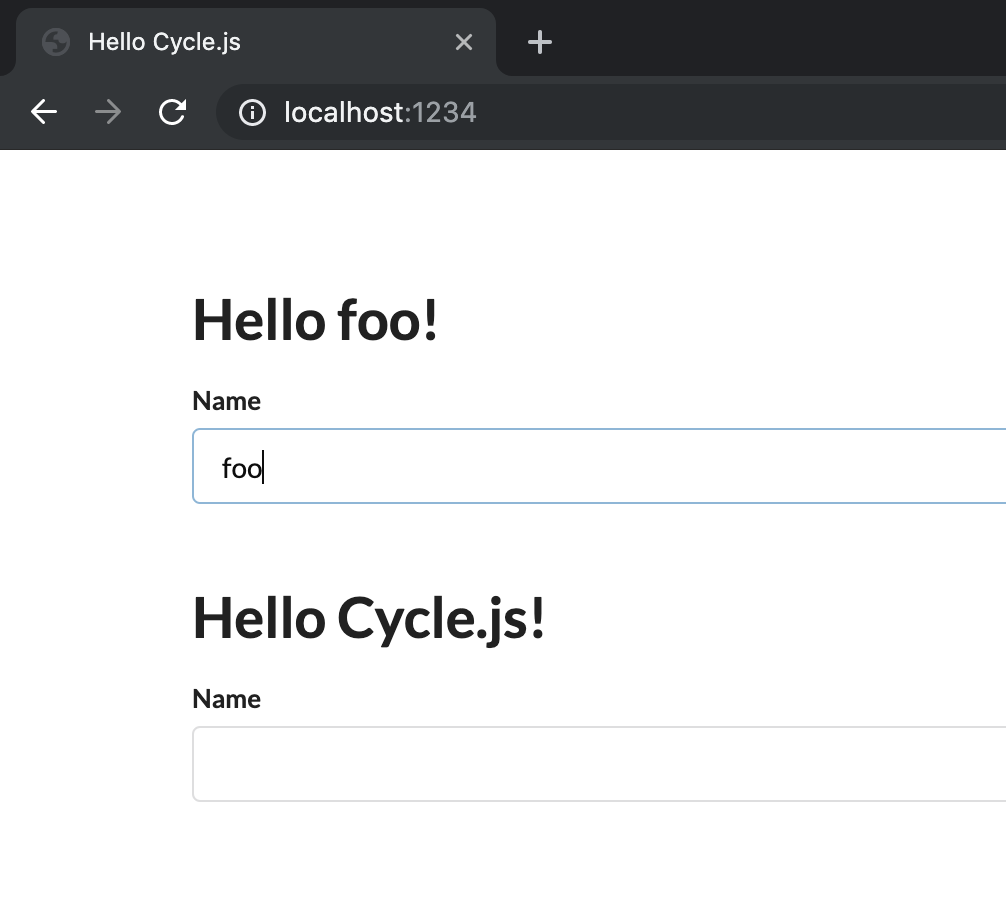Close the Hello Cycle.js tab
The width and height of the screenshot is (1006, 906).
(x=463, y=42)
